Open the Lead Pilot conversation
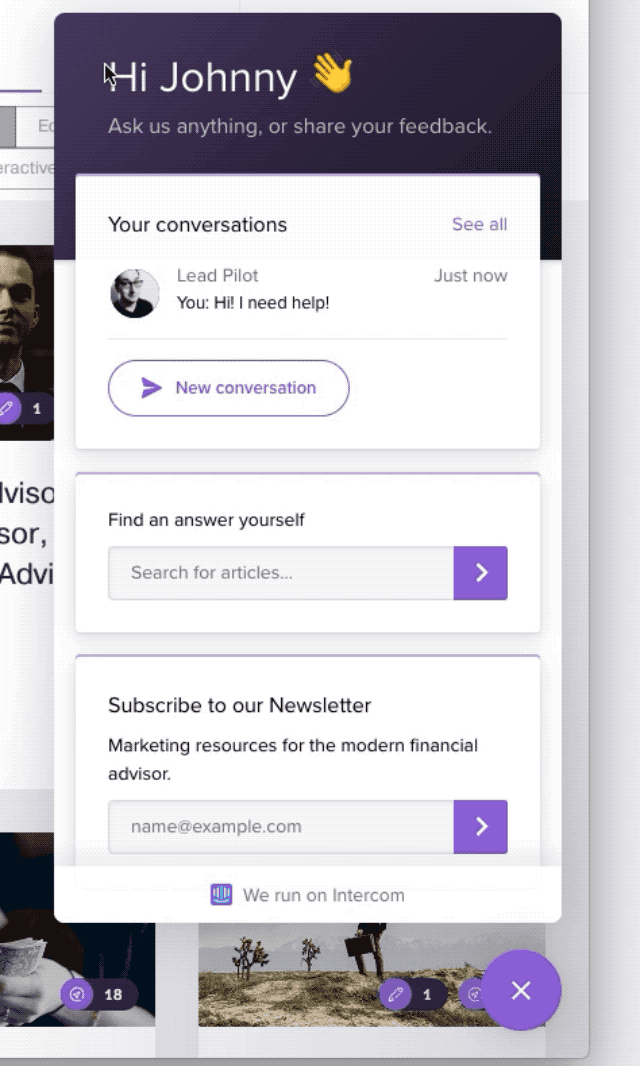The width and height of the screenshot is (640, 1066). point(307,293)
